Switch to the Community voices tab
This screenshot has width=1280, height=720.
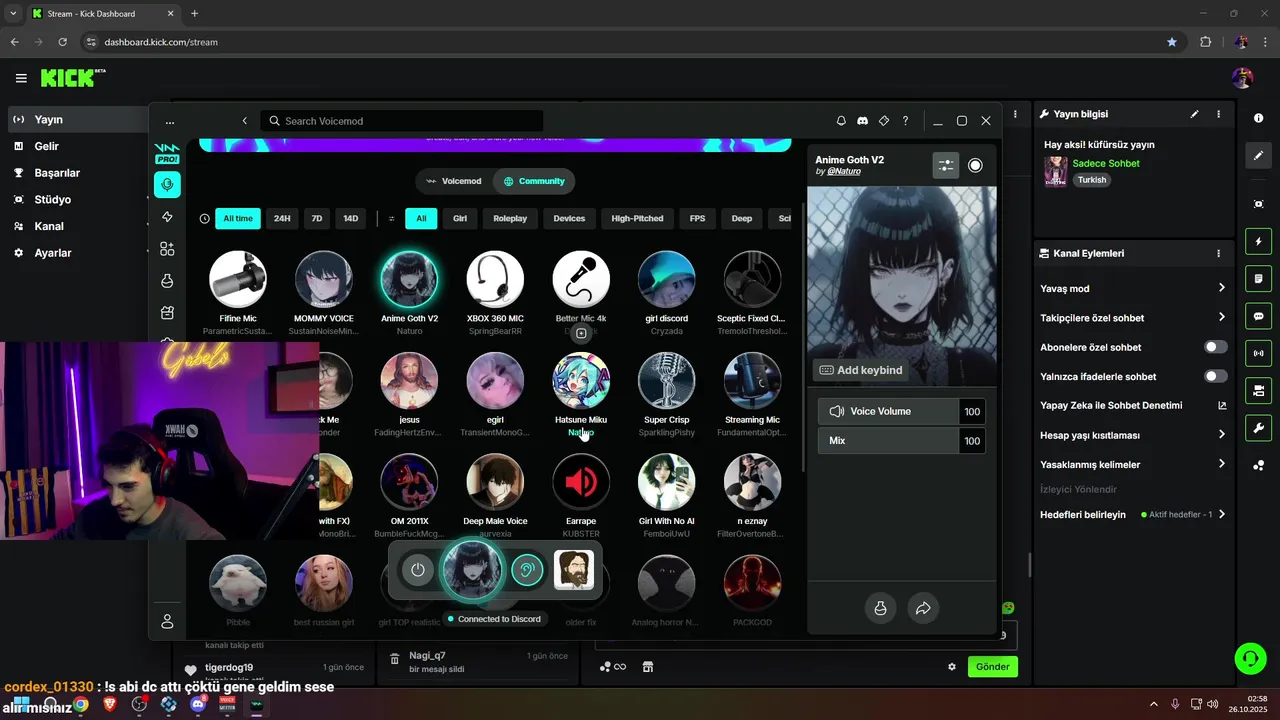tap(534, 181)
